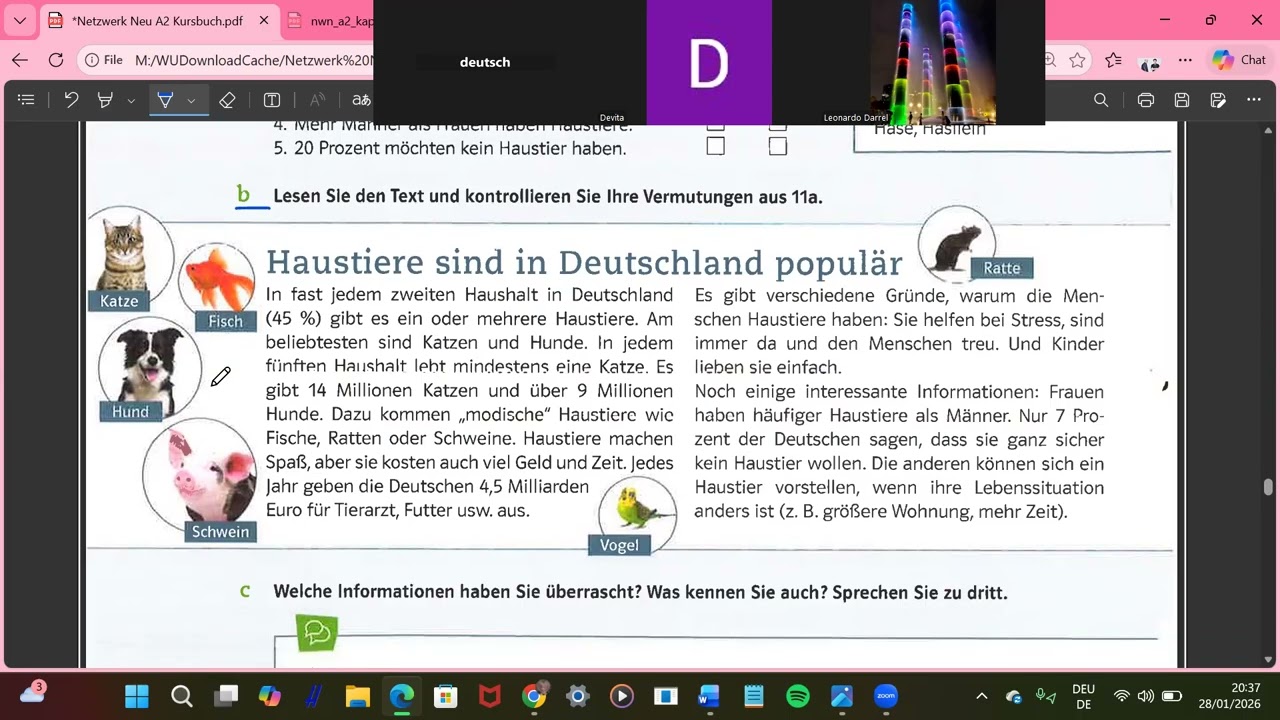Undo the last PDF annotation
Viewport: 1280px width, 720px height.
(71, 100)
